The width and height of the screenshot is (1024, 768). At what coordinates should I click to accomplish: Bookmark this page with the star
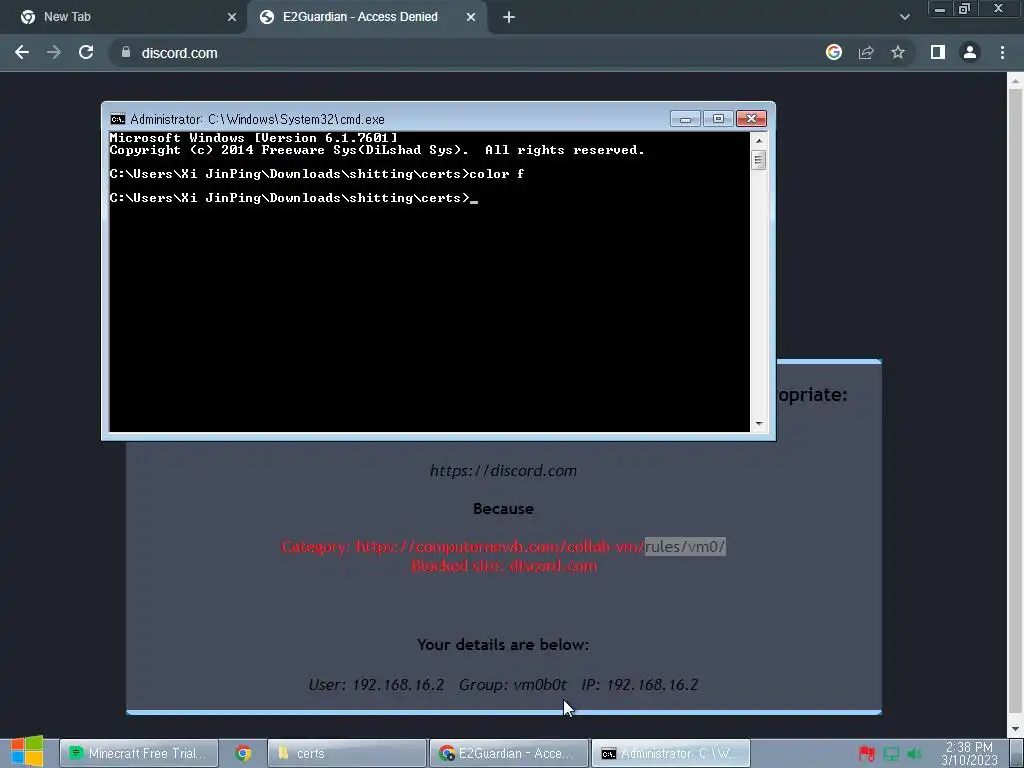coord(898,52)
